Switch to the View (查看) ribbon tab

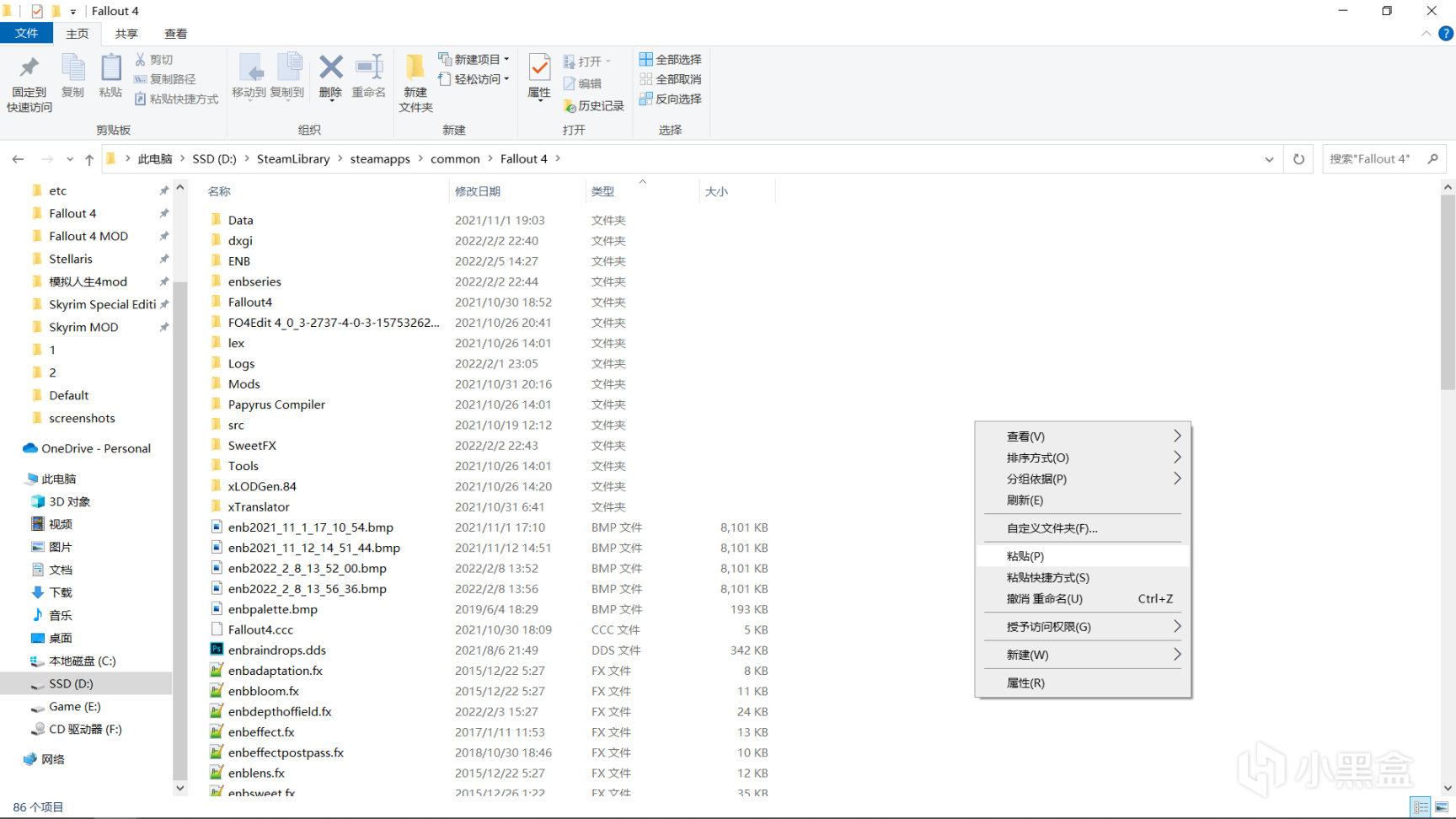point(175,34)
